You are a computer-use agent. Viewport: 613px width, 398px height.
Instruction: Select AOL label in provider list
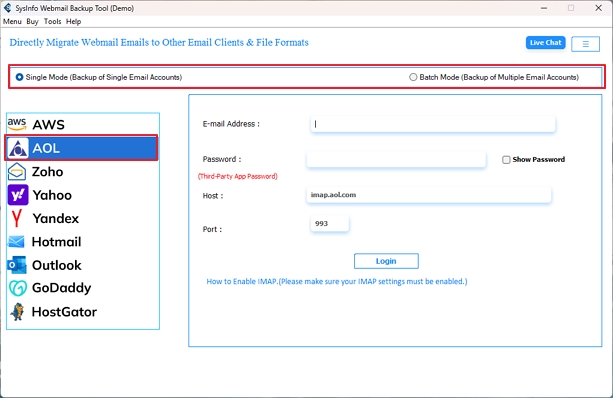[46, 148]
